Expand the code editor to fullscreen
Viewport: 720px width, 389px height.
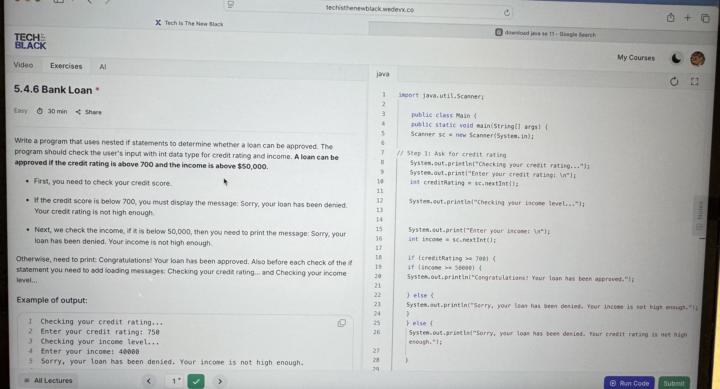pyautogui.click(x=694, y=82)
